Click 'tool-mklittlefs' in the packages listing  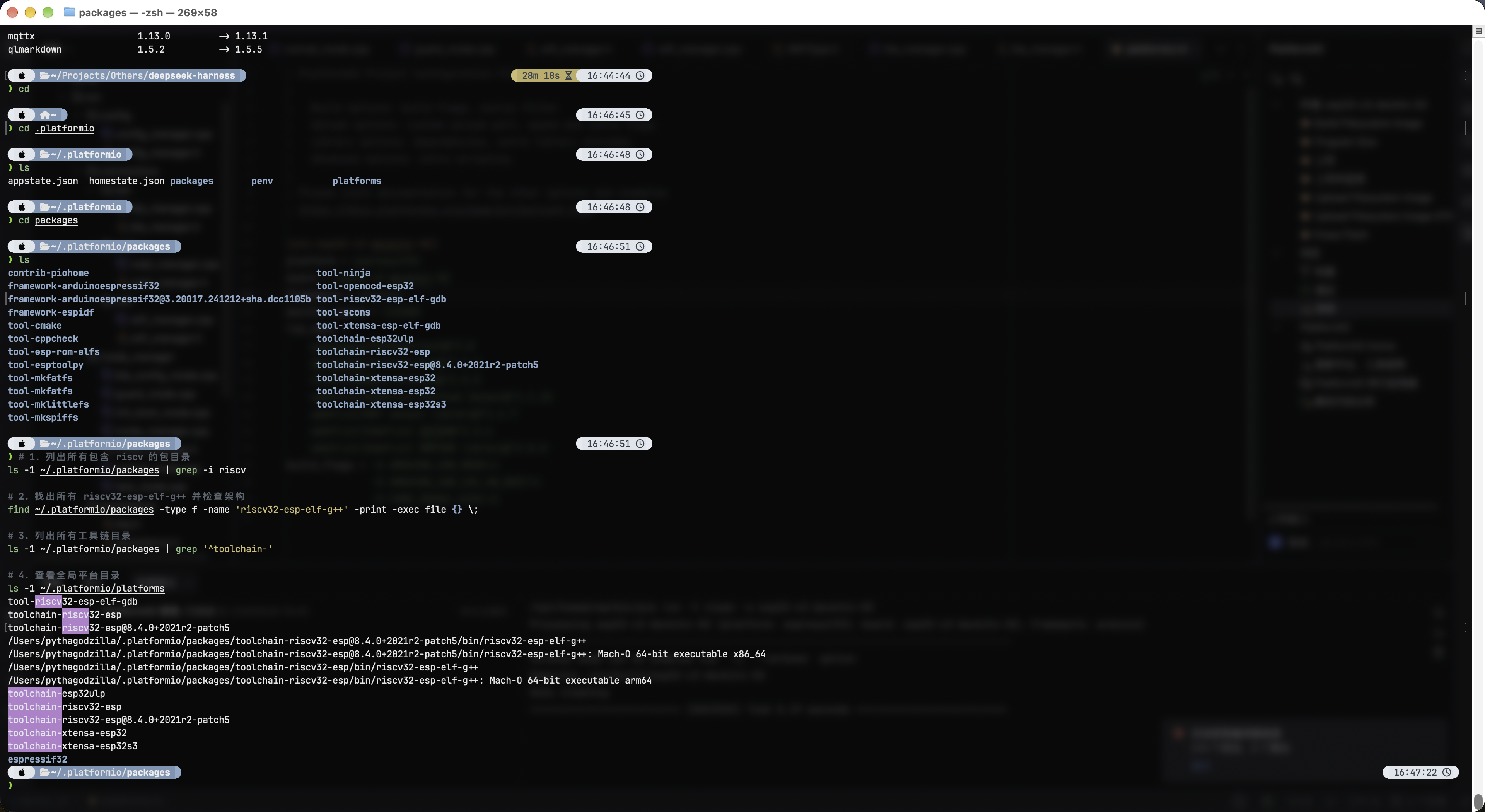(x=48, y=404)
